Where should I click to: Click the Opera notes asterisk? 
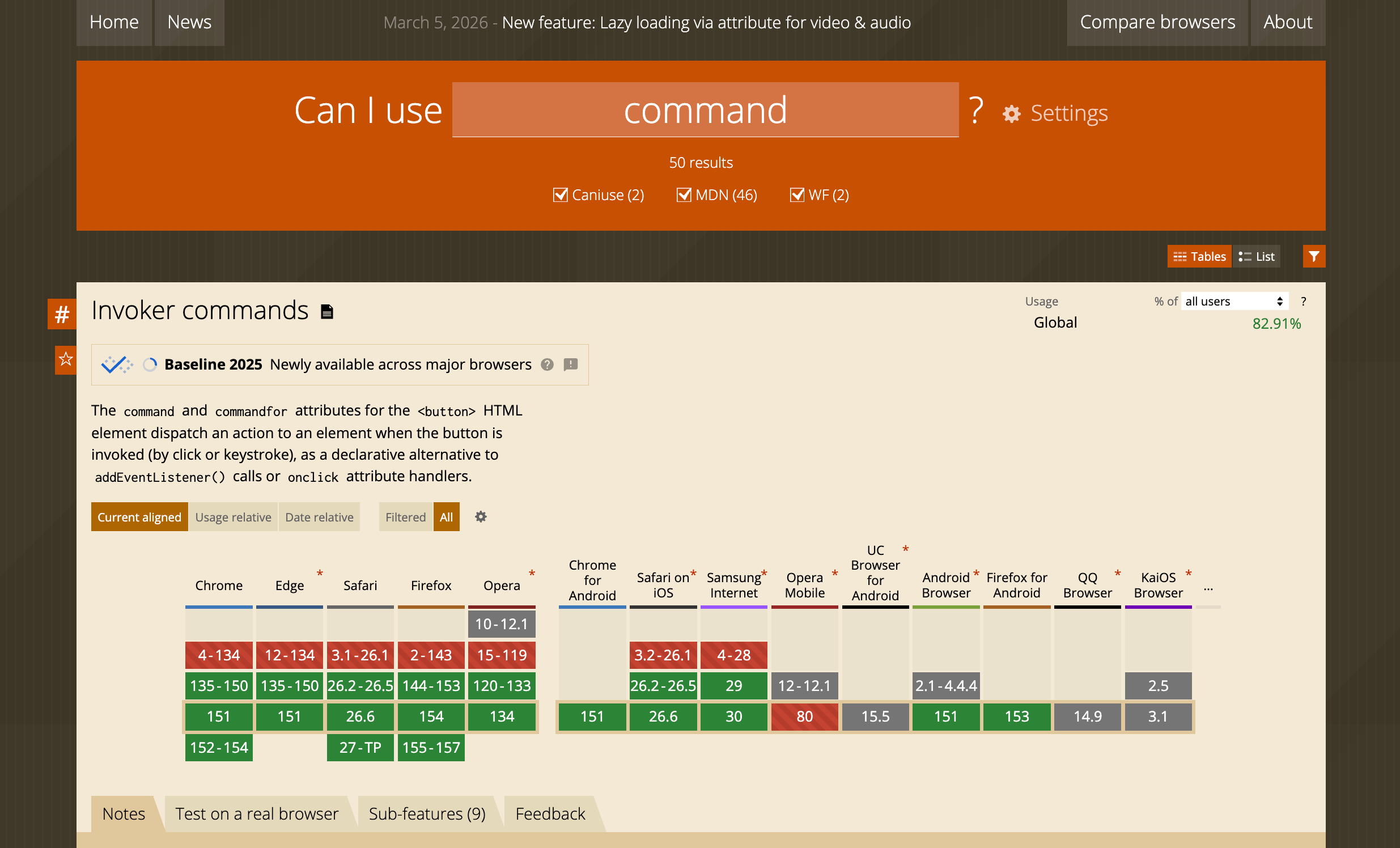pyautogui.click(x=532, y=573)
